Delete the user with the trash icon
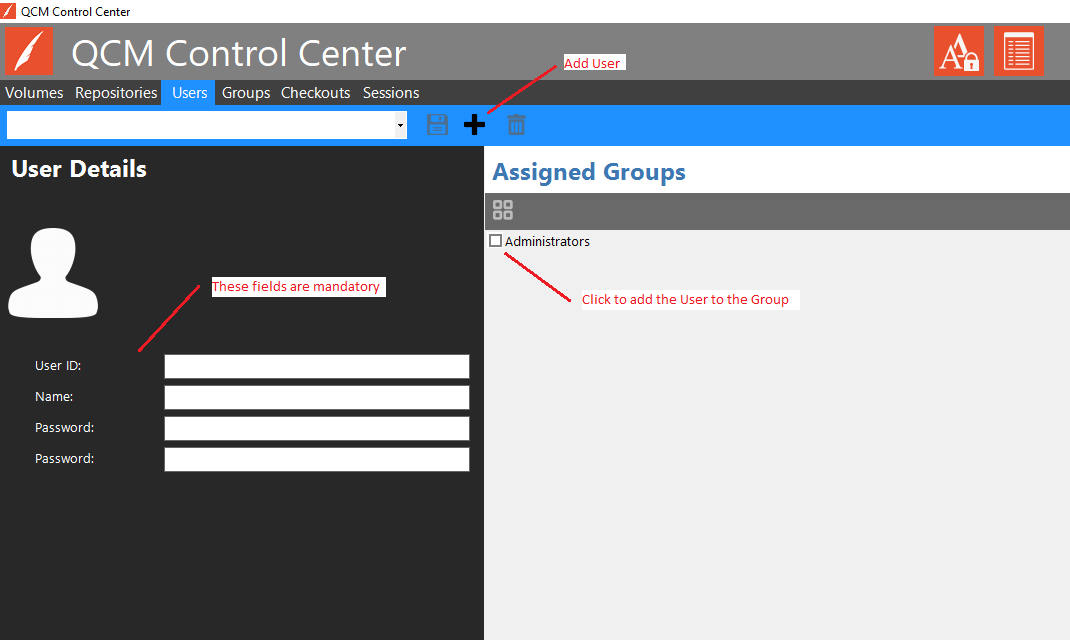Viewport: 1070px width, 640px height. (516, 125)
